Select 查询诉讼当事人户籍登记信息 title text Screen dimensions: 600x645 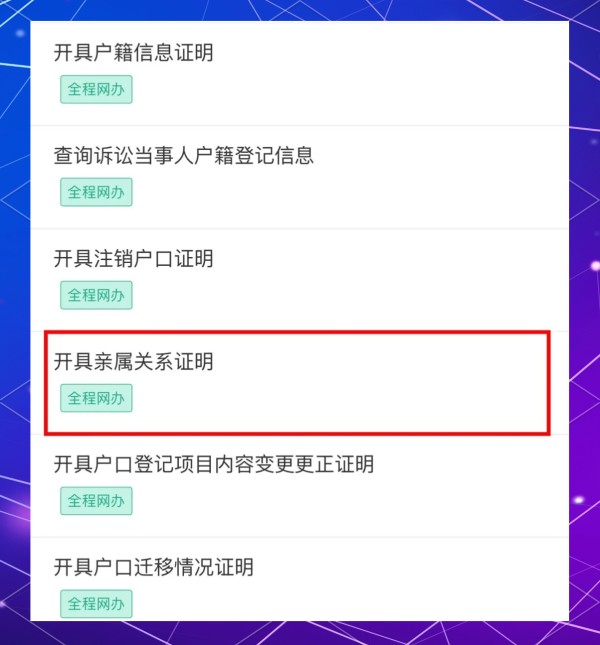[184, 155]
